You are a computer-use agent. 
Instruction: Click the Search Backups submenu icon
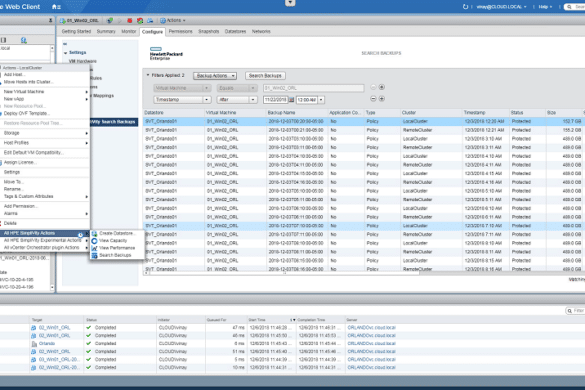pos(94,255)
